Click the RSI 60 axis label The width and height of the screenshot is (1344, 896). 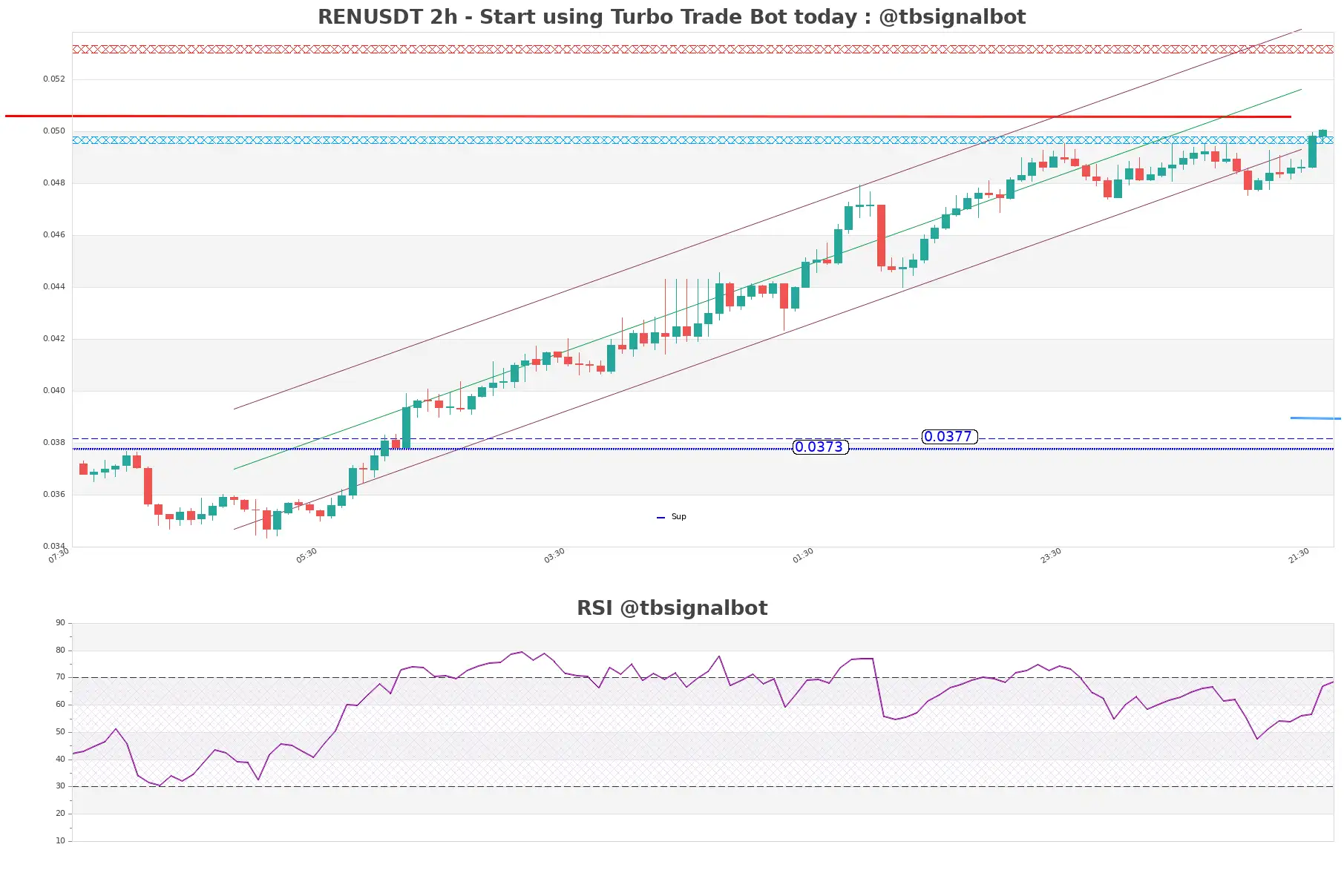(x=60, y=704)
